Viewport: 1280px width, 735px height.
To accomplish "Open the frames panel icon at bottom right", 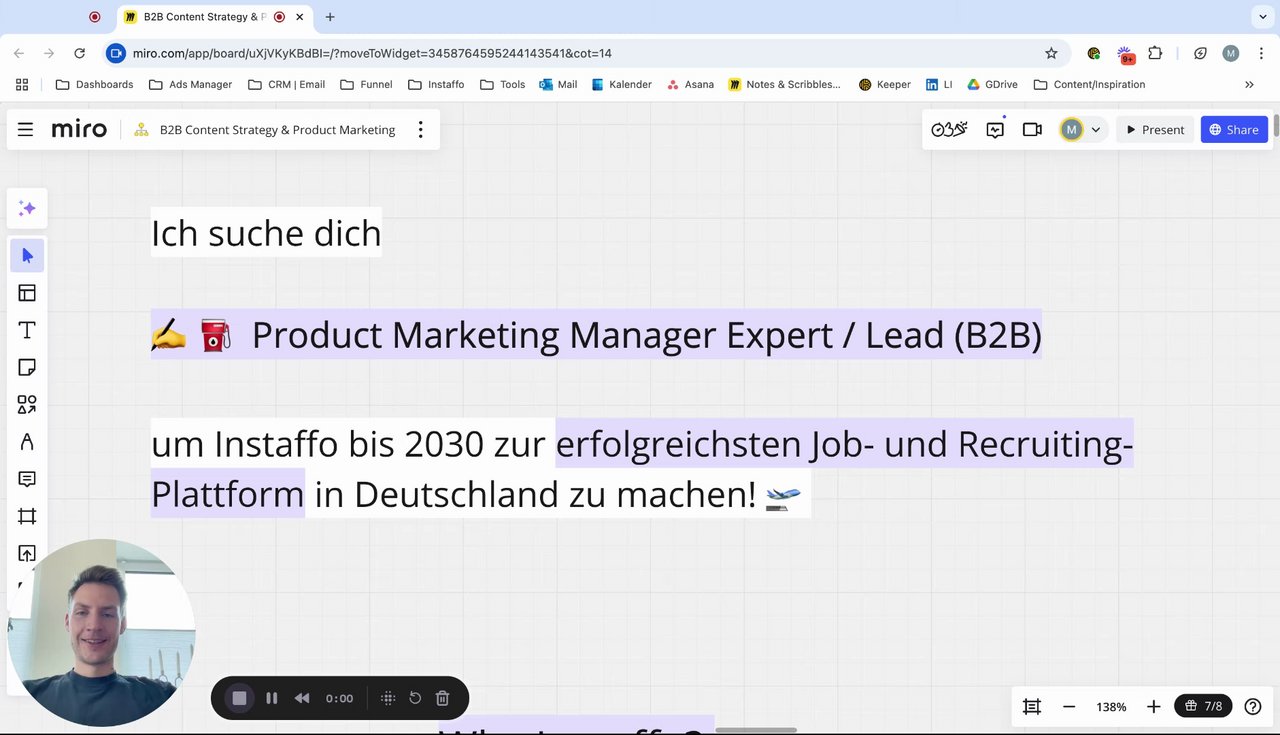I will tap(1032, 706).
